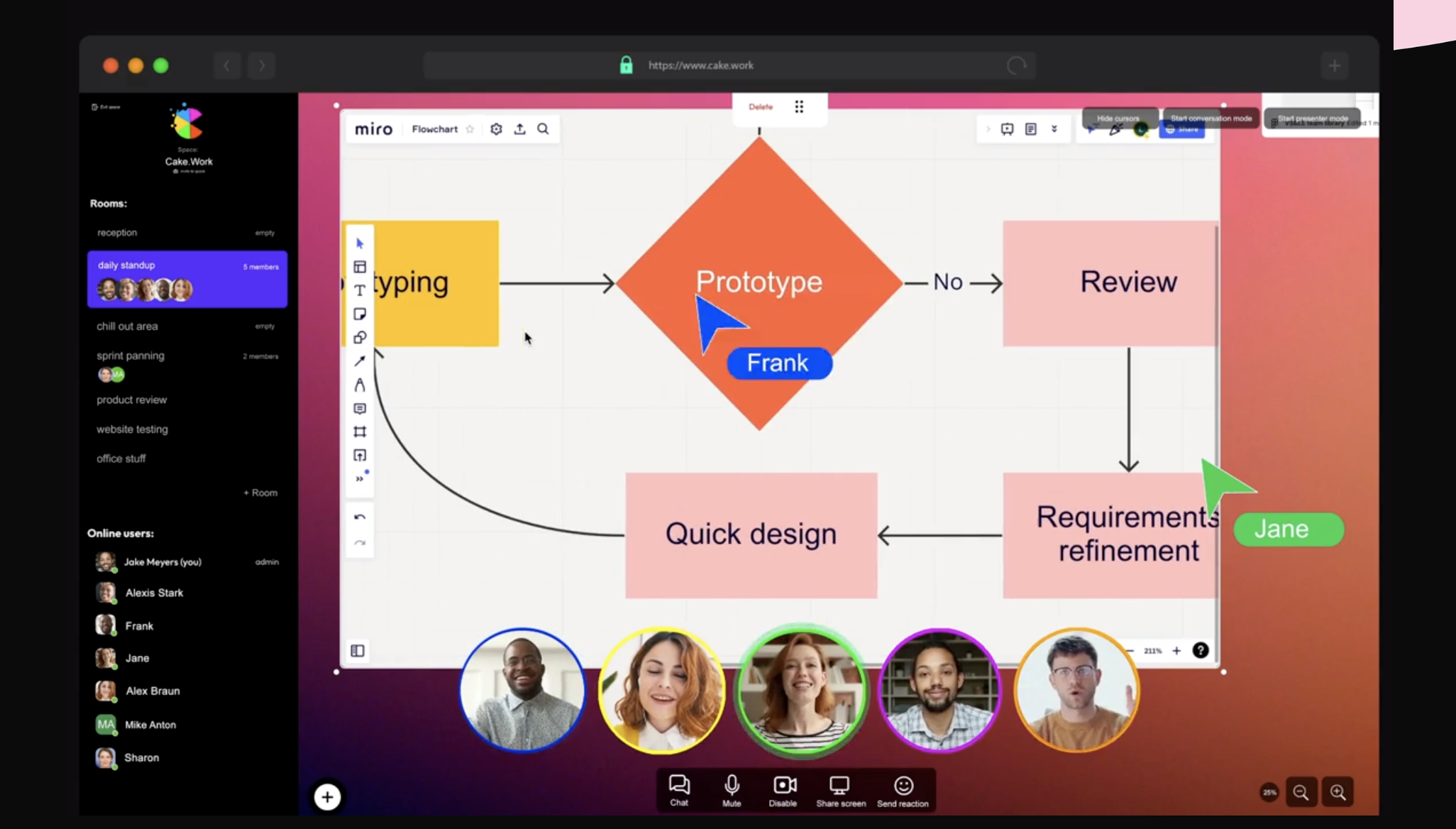Open board settings gear icon
Image resolution: width=1456 pixels, height=829 pixels.
pos(496,129)
